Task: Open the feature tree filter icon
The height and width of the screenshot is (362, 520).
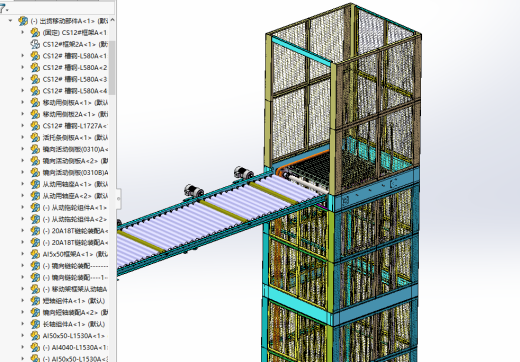Action: point(3,8)
